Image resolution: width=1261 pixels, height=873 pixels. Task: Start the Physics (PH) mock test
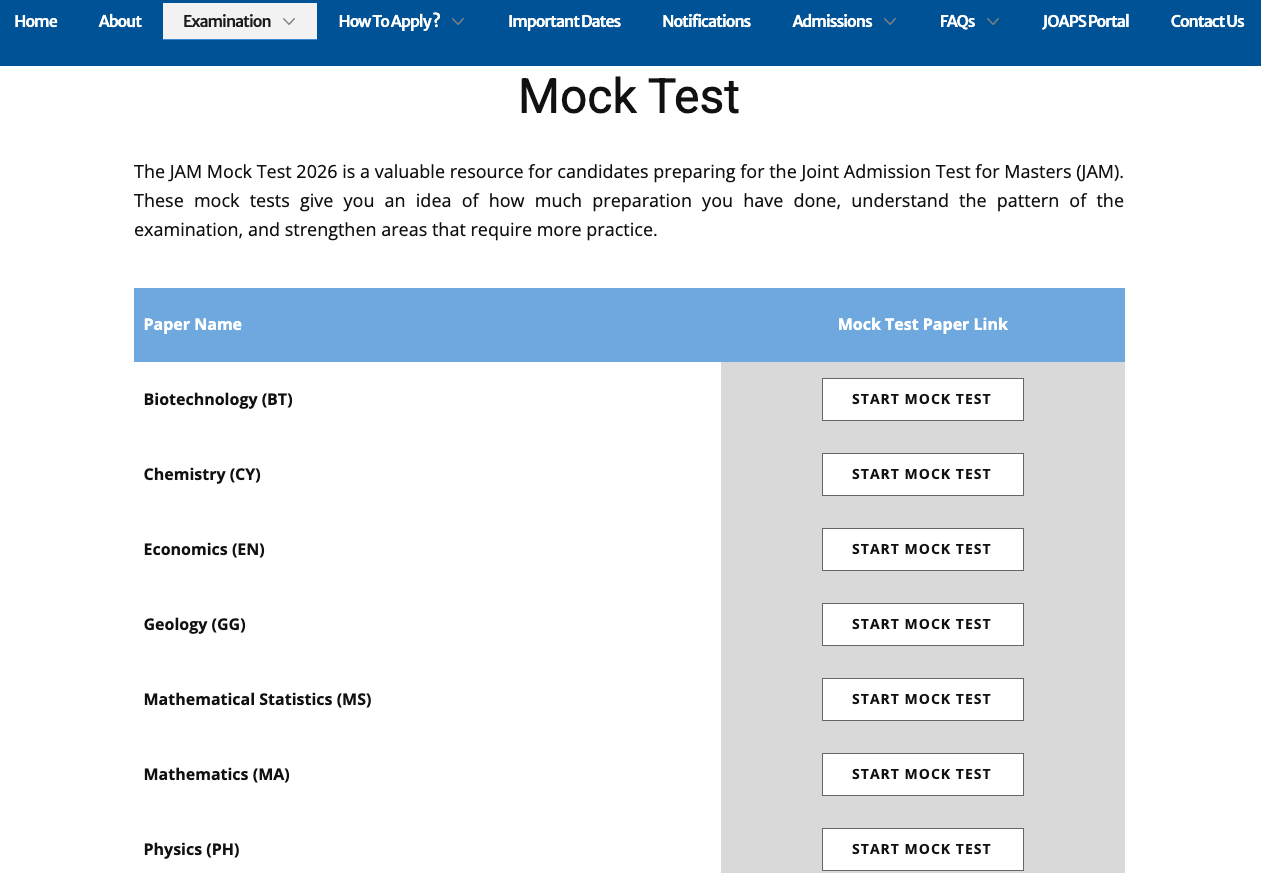point(922,849)
